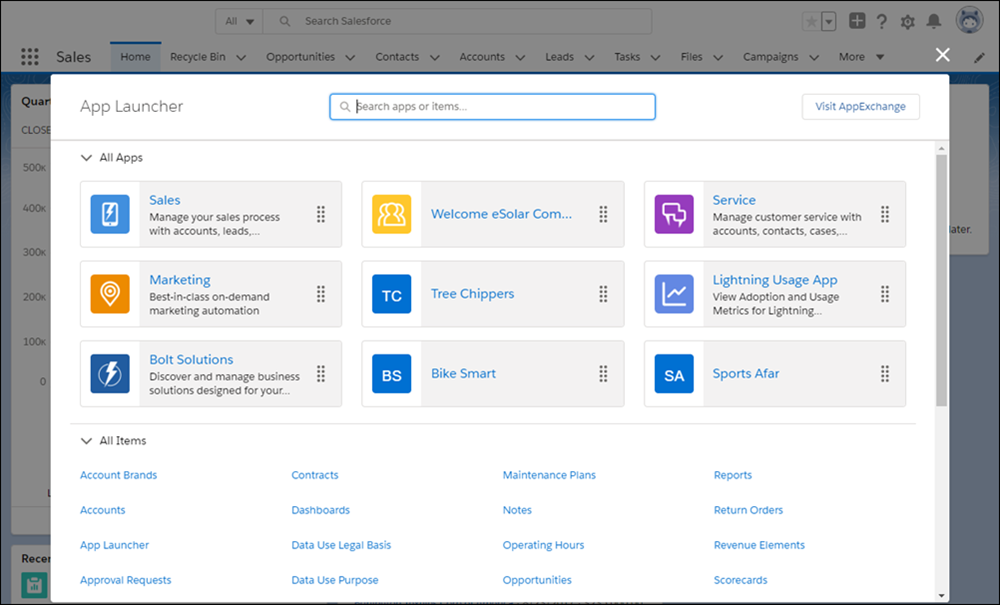Screen dimensions: 1000x605
Task: Open the Opportunities tab dropdown arrow
Action: click(348, 57)
